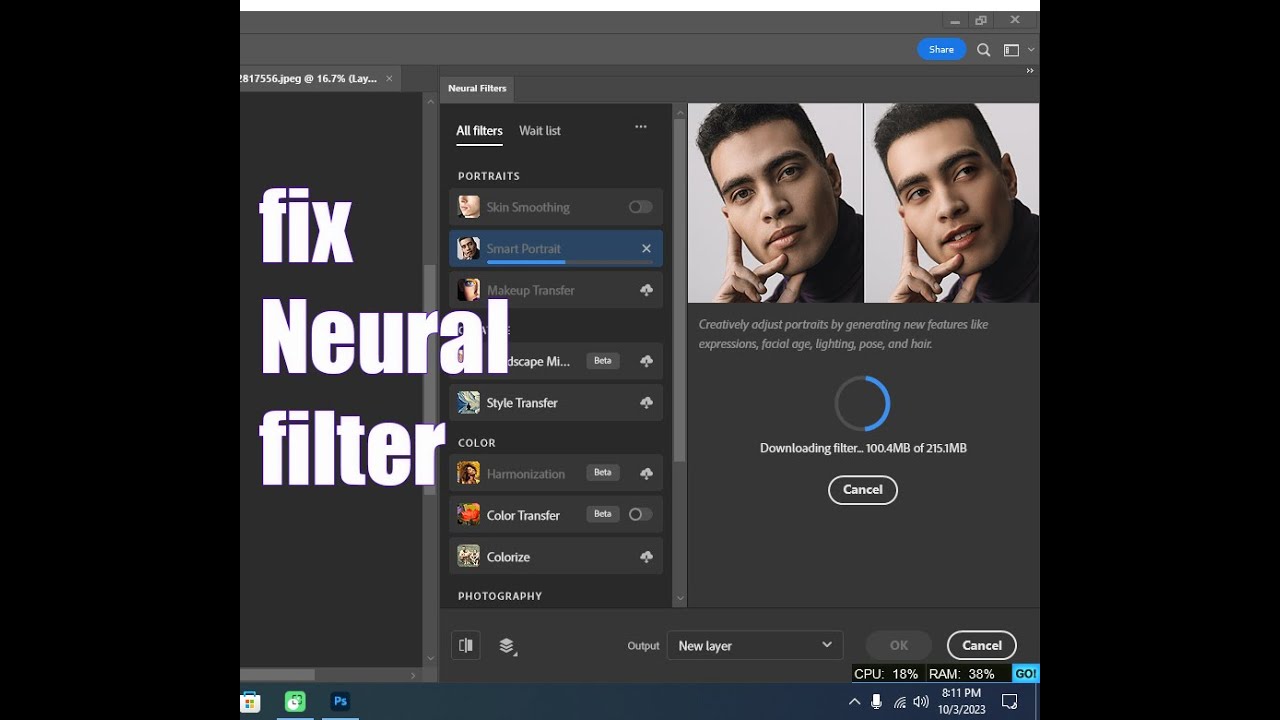Click the Share button
This screenshot has width=1280, height=720.
click(941, 50)
